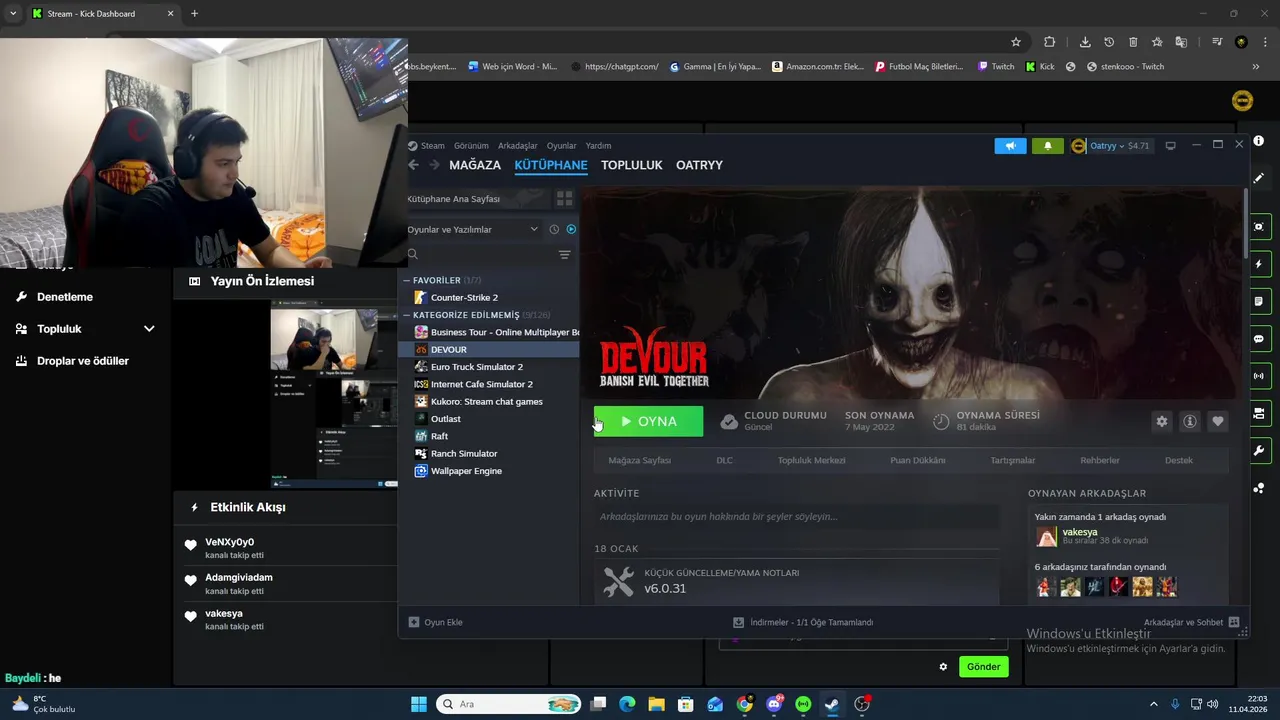Select Ranch Simulator in library
This screenshot has width=1280, height=720.
coord(464,453)
